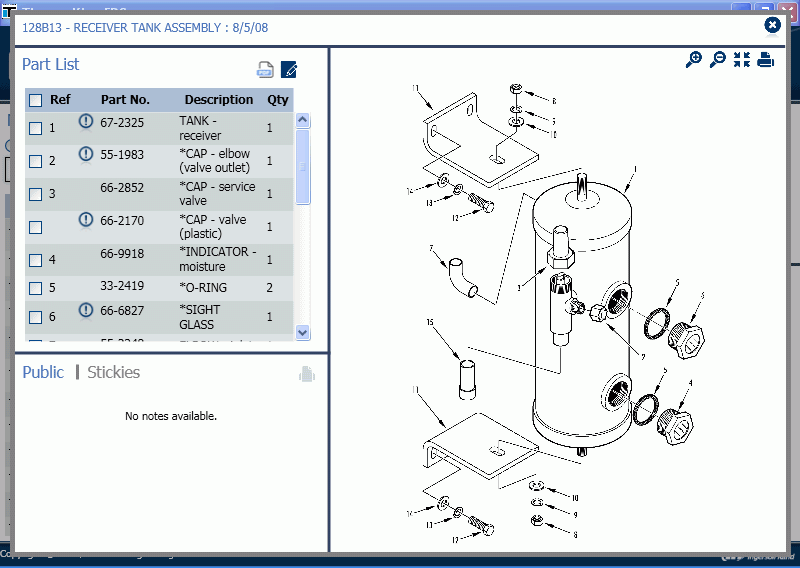The height and width of the screenshot is (568, 800).
Task: Fit the diagram to the window
Action: coord(741,60)
